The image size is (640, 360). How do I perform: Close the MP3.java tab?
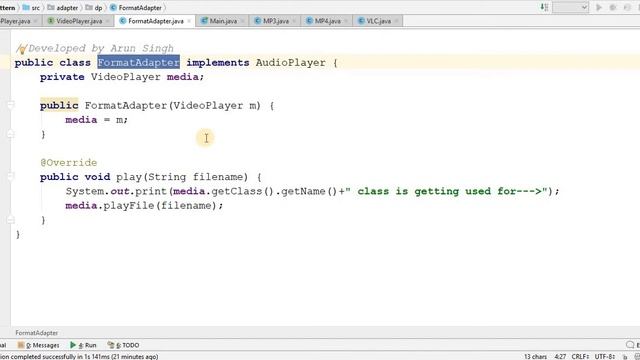point(294,21)
